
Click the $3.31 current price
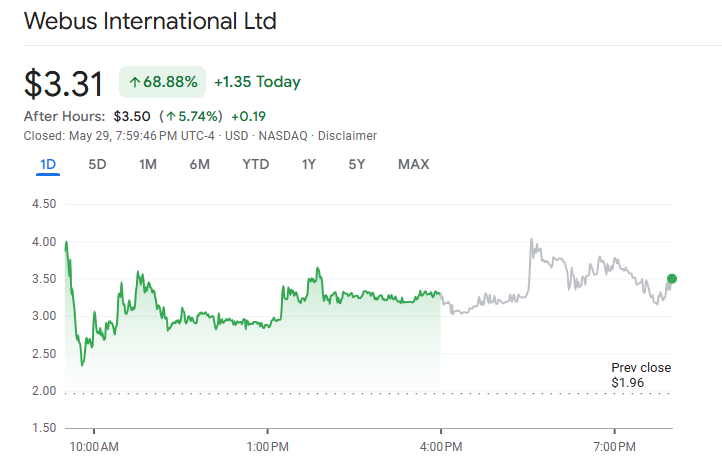[64, 83]
